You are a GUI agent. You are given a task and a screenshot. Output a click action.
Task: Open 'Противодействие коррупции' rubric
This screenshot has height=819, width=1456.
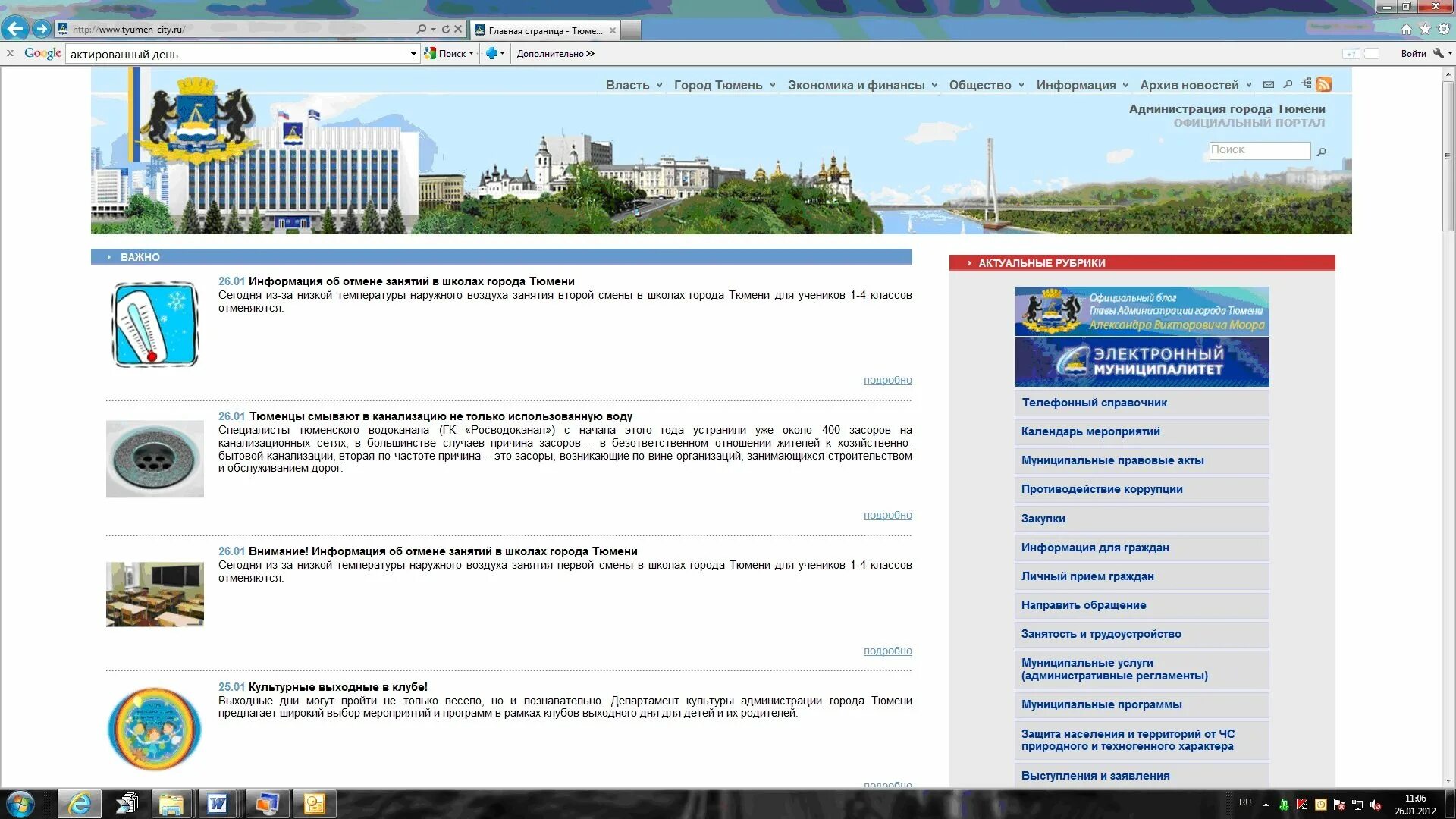point(1142,489)
